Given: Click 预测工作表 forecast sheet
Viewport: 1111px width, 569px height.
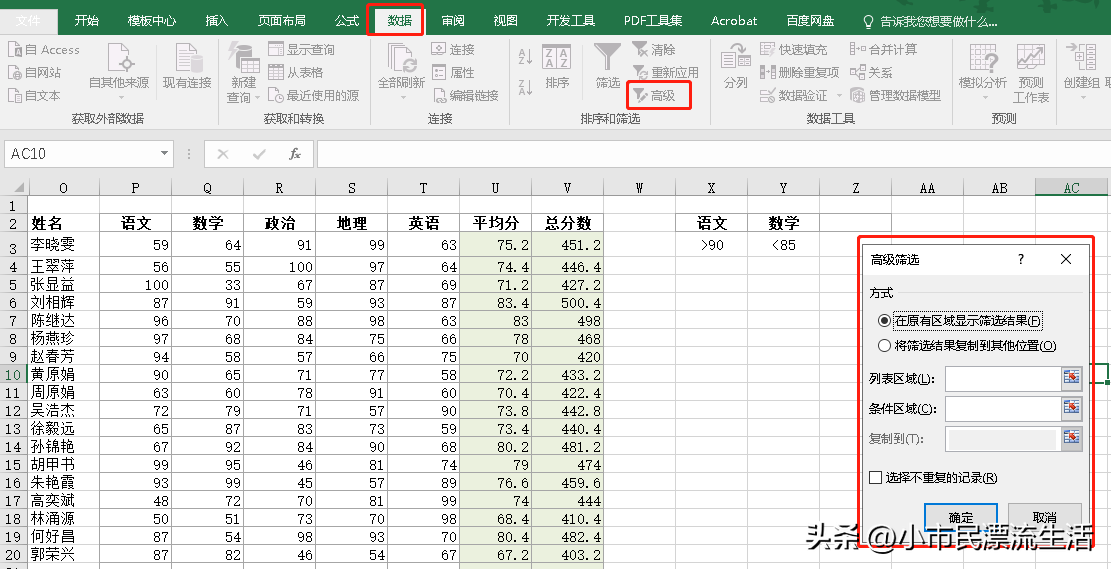Looking at the screenshot, I should tap(1031, 73).
